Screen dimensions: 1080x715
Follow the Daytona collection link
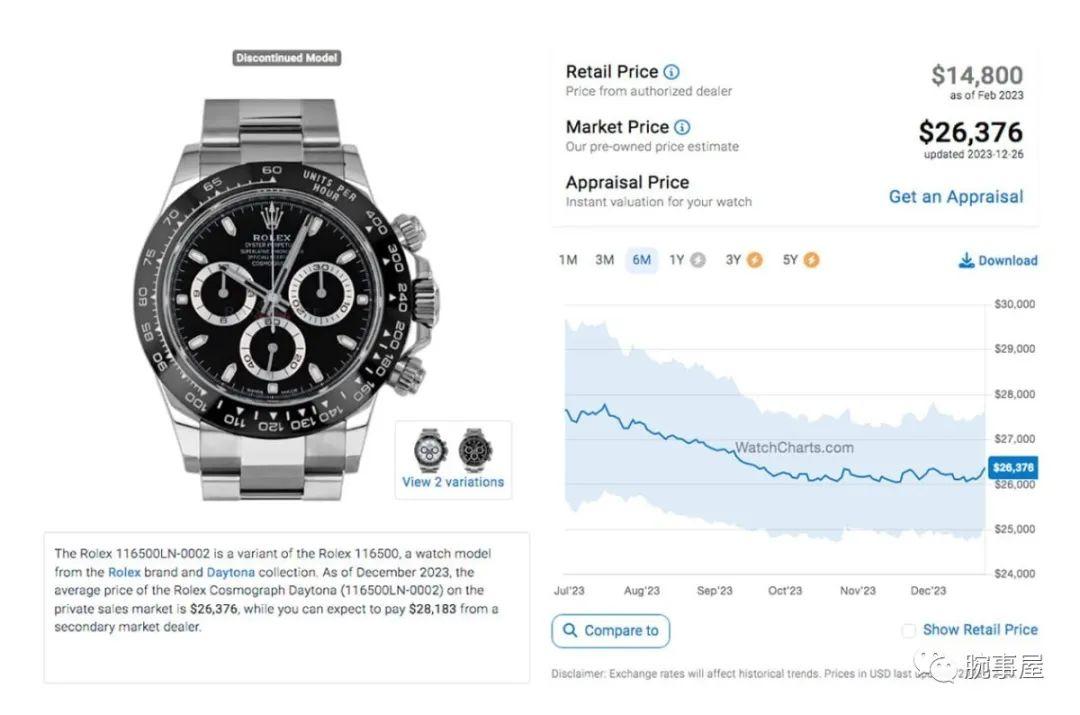[231, 572]
